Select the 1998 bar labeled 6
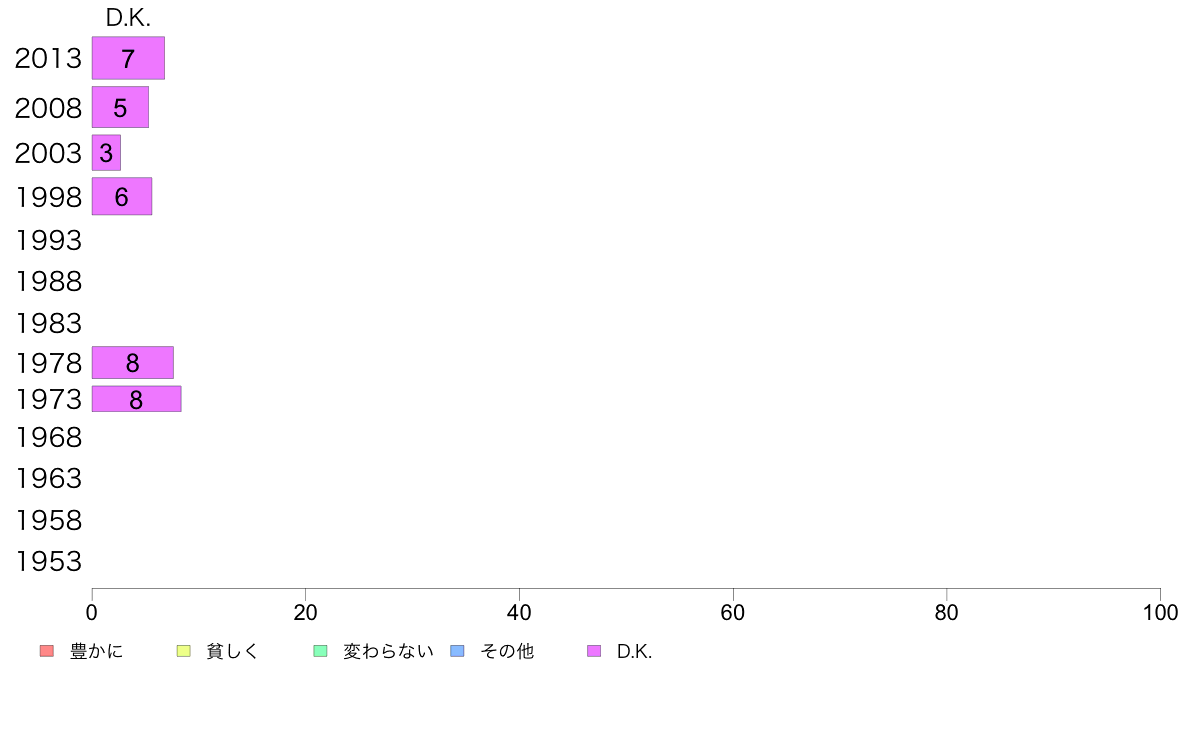Screen dimensions: 1188x736 122,196
